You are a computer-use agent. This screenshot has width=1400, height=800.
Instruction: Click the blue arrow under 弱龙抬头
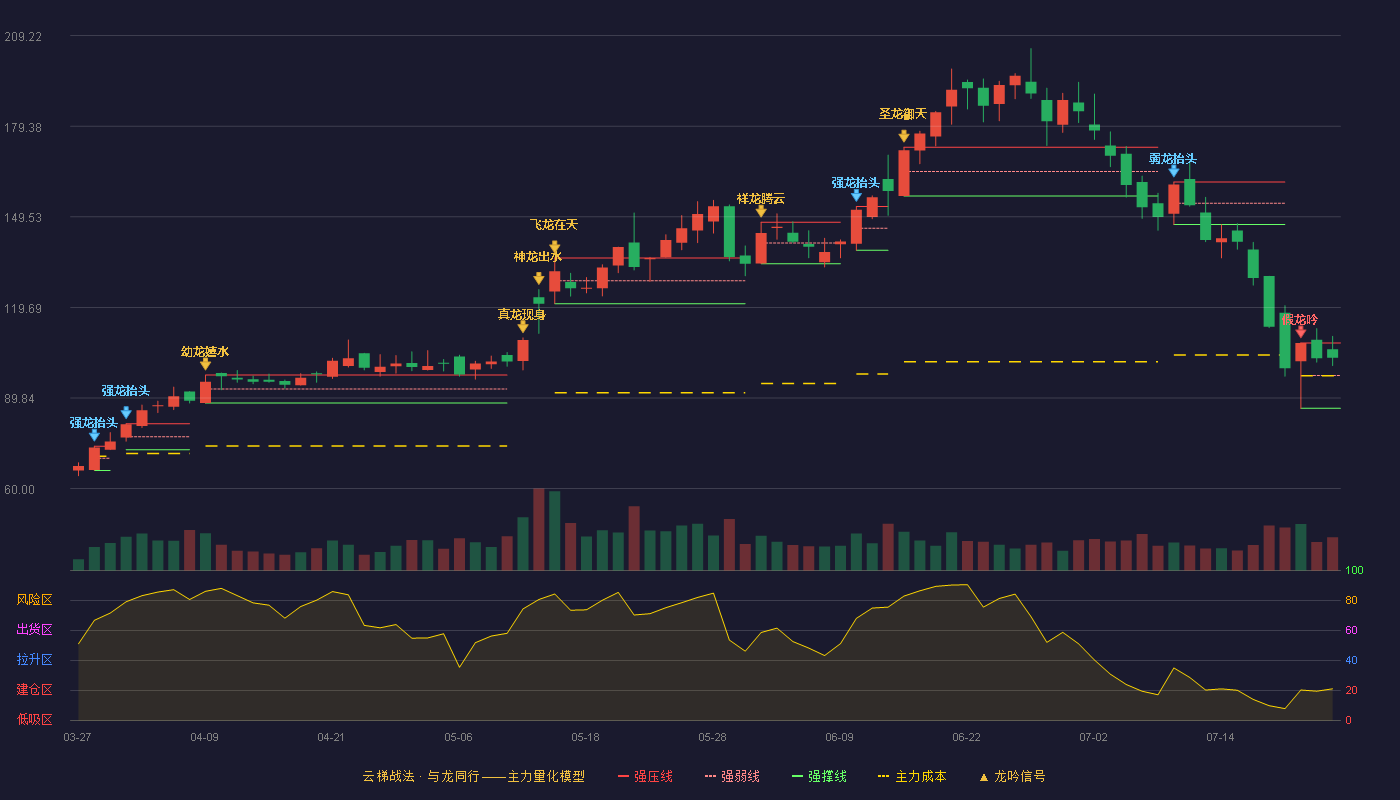point(1174,171)
